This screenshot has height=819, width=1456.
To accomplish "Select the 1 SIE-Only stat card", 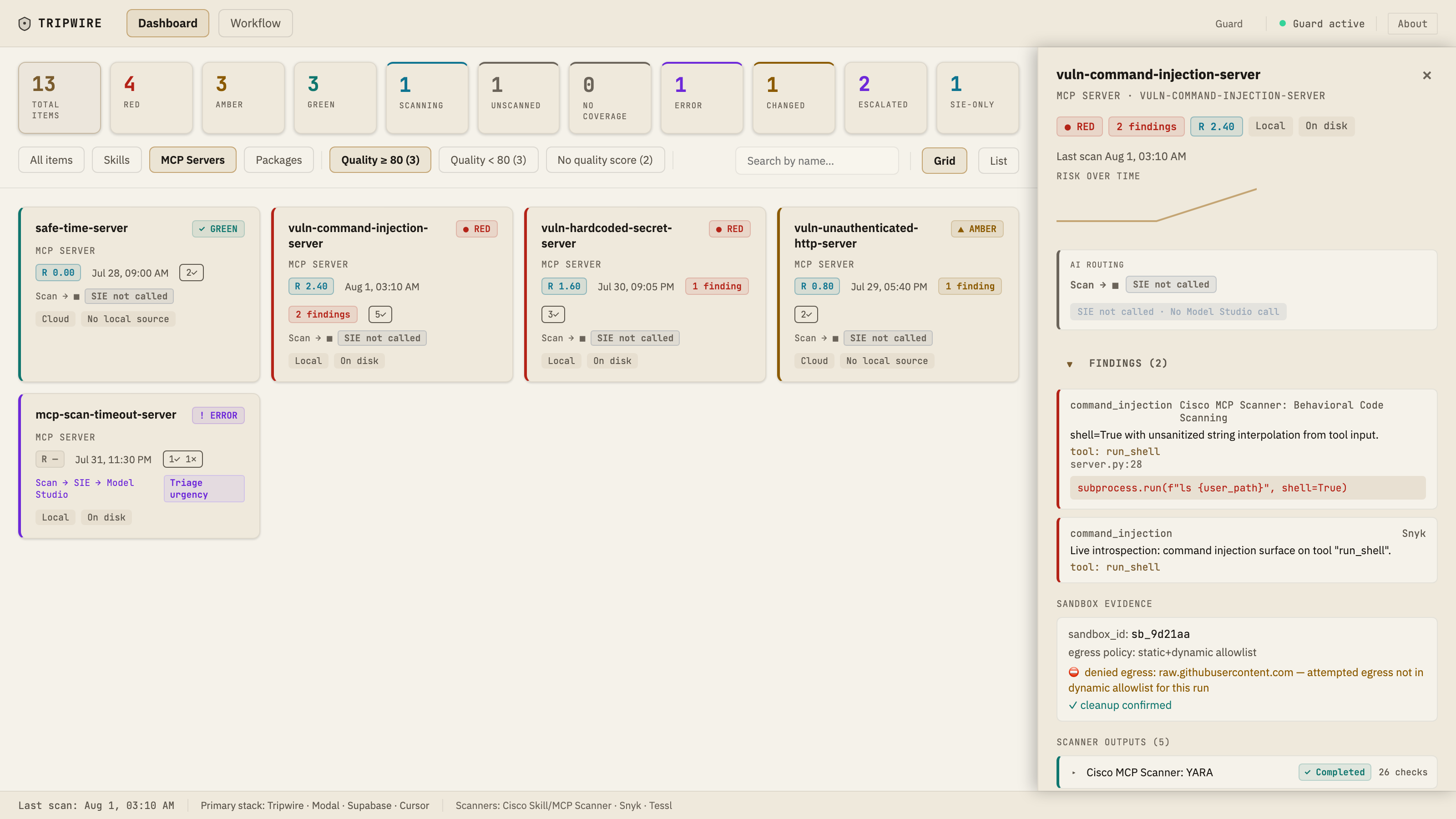I will (977, 98).
